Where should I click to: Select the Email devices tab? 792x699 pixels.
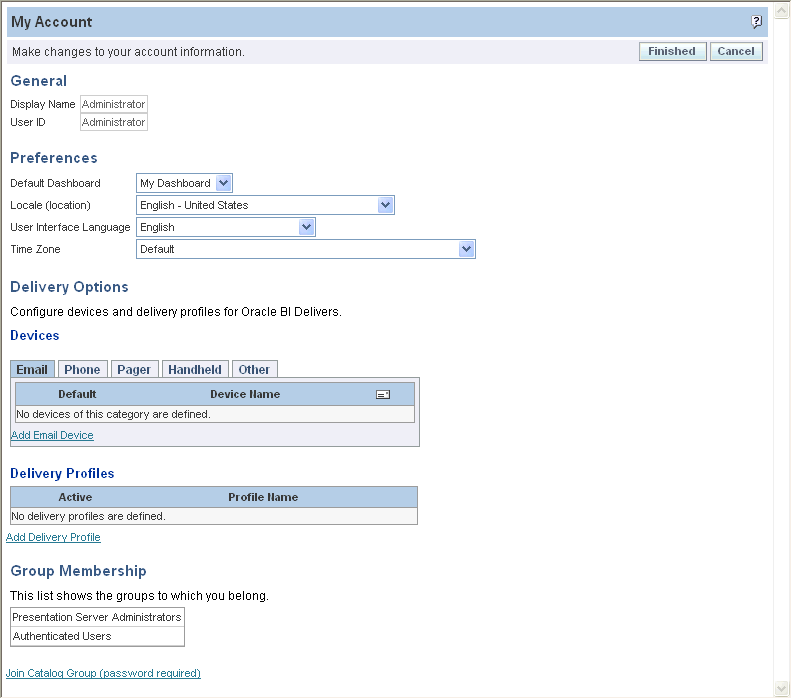32,369
